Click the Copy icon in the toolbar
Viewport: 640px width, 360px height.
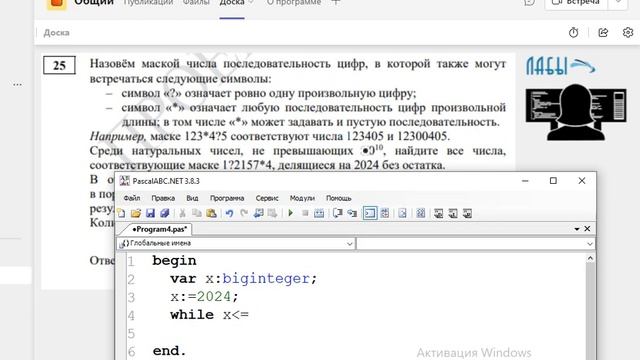197,213
